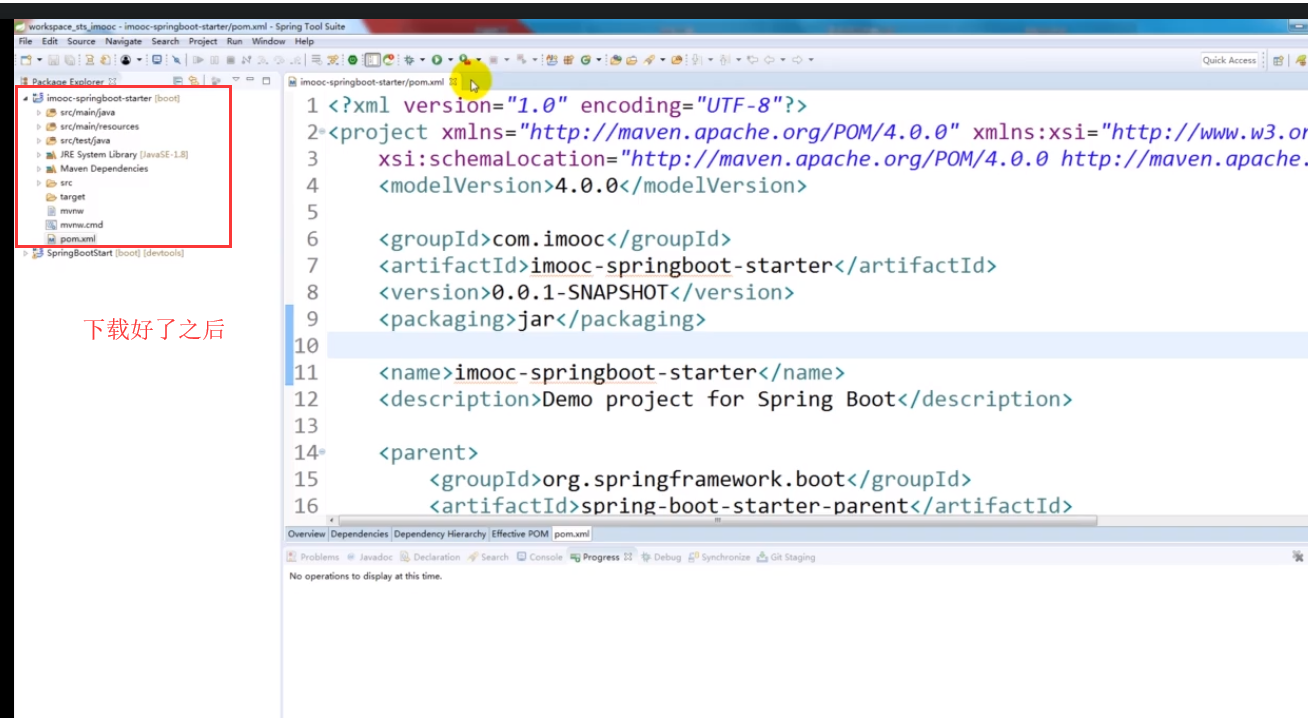The image size is (1308, 718).
Task: Expand the JRE System Library node
Action: tap(39, 155)
